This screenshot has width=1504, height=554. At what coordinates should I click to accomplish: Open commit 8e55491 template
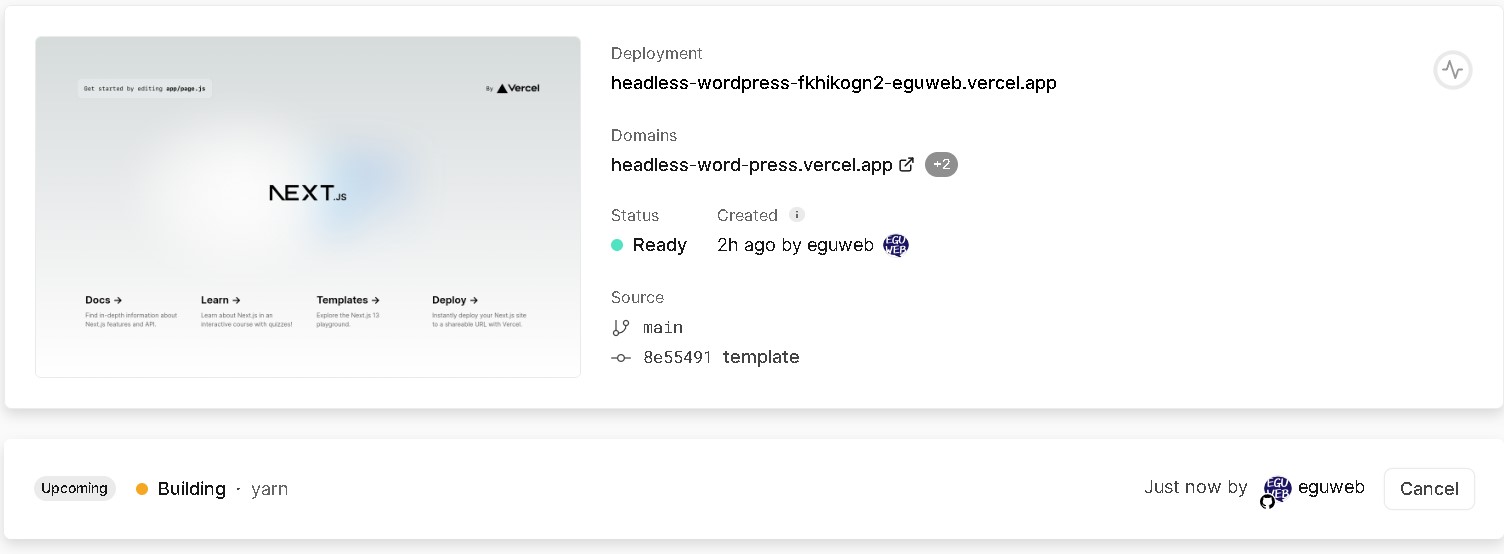click(x=721, y=357)
